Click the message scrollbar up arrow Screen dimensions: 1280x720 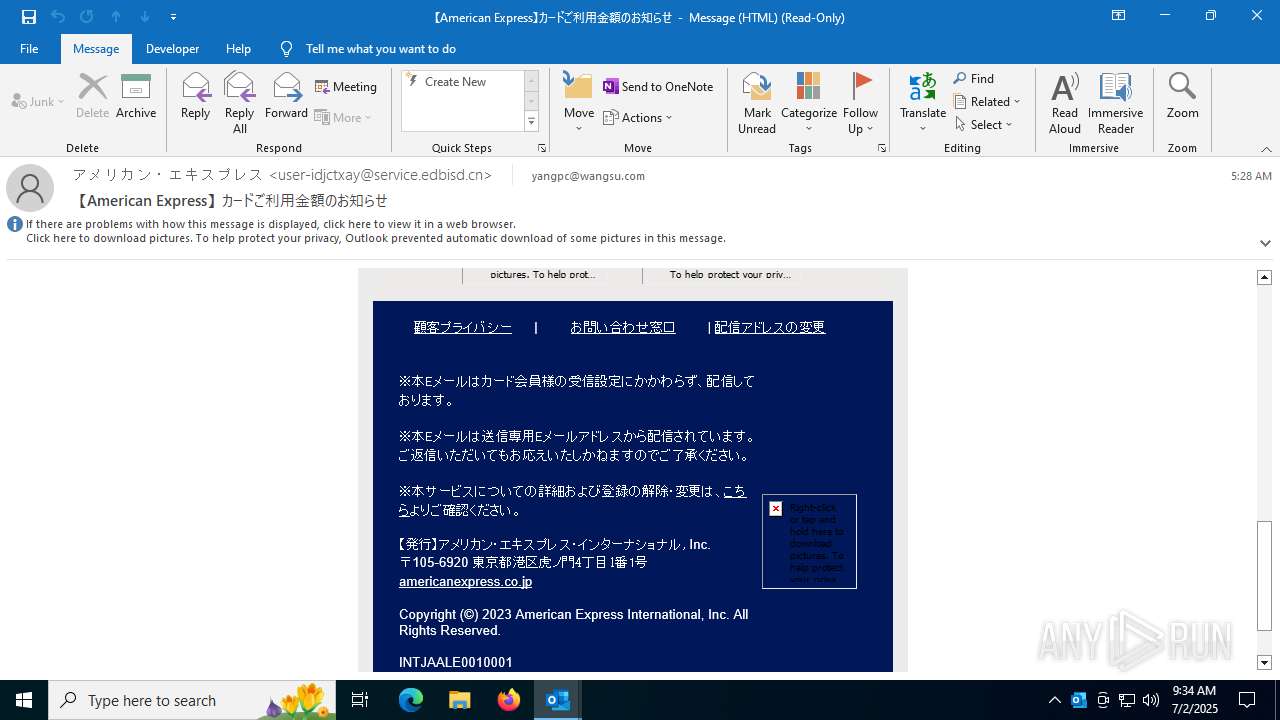point(1265,277)
